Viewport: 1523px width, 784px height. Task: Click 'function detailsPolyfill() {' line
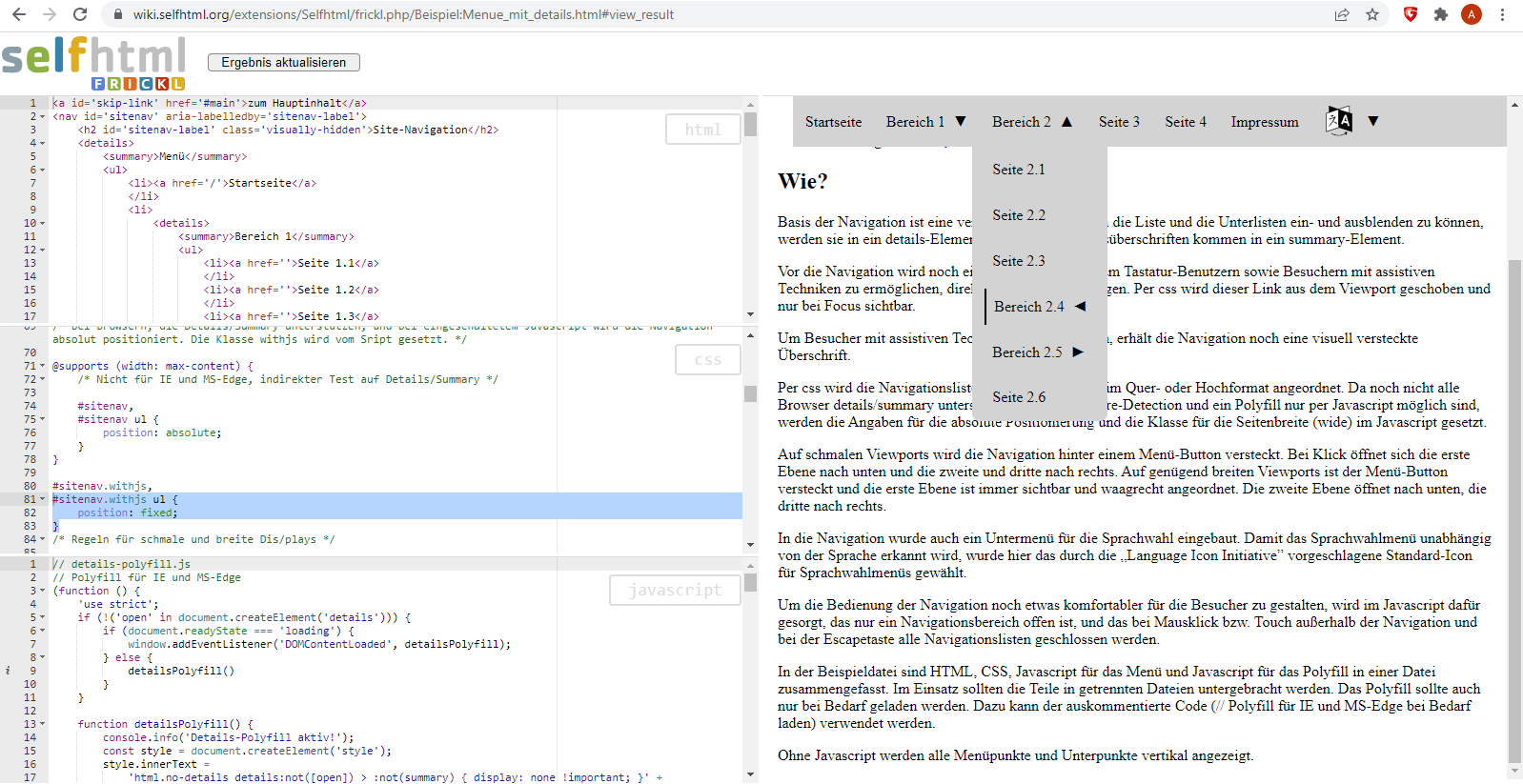166,724
